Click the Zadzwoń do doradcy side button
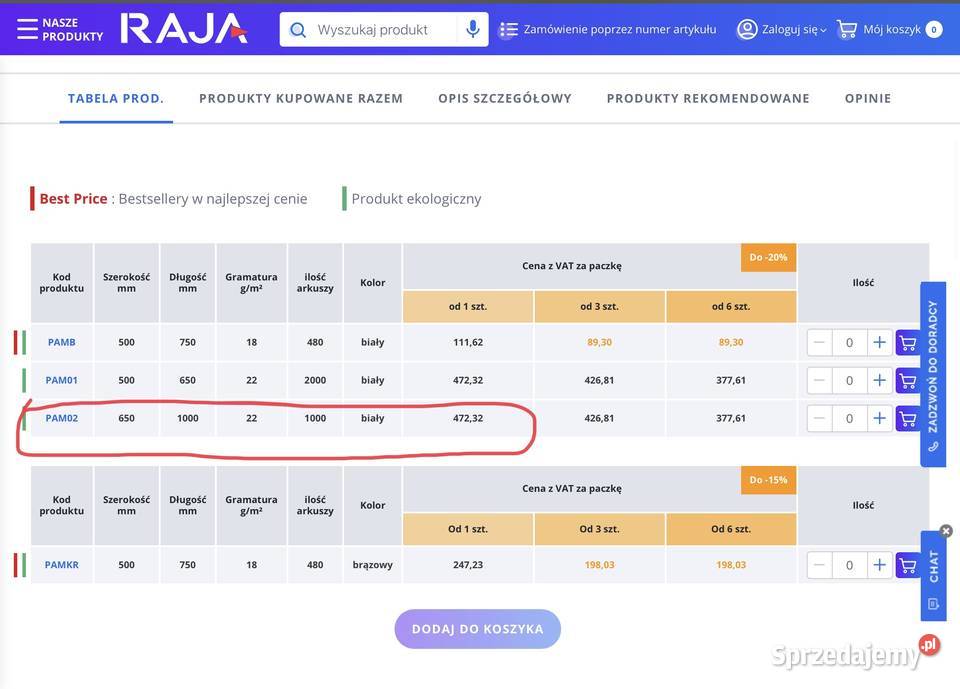 tap(933, 375)
